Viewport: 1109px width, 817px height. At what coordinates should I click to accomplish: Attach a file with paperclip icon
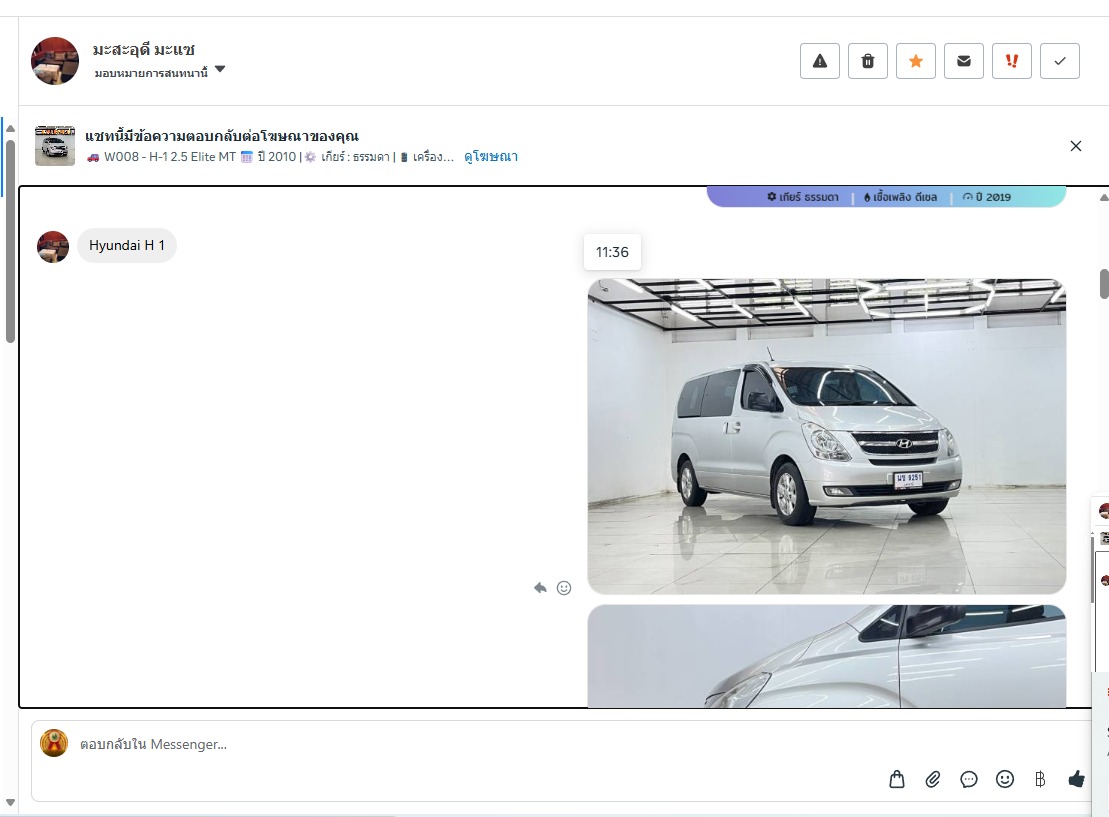[933, 780]
